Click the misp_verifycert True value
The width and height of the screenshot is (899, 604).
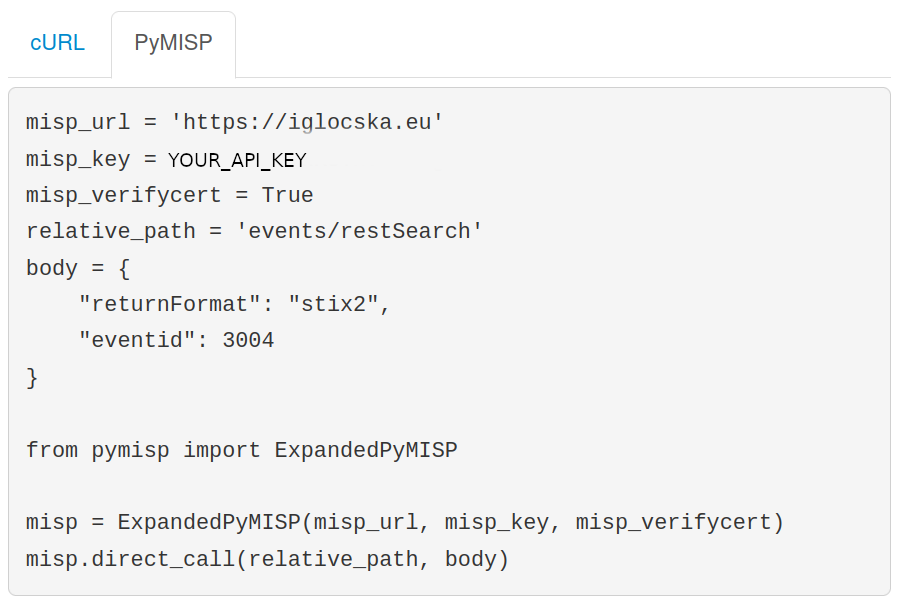[x=287, y=195]
